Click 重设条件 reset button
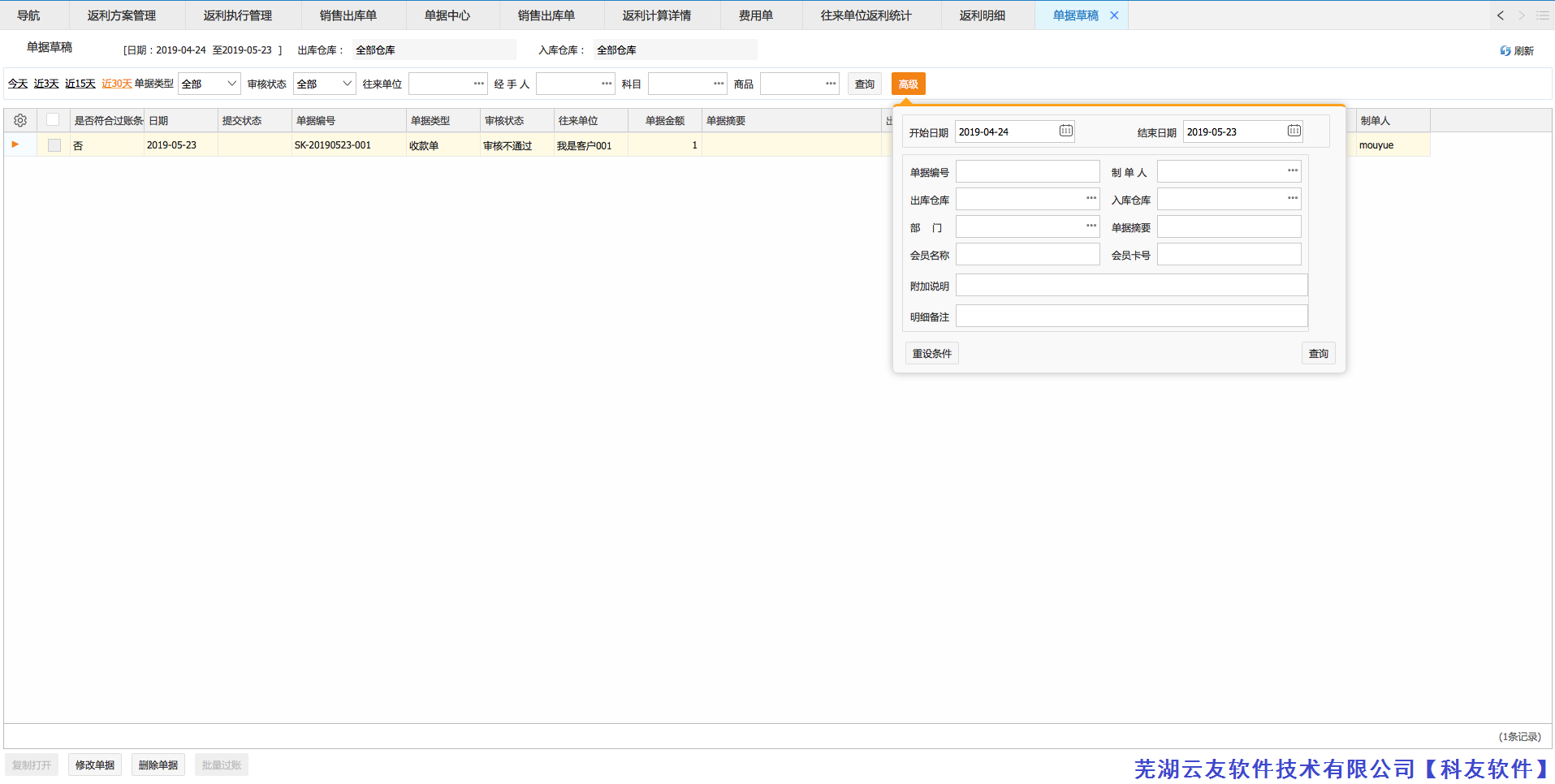Image resolution: width=1555 pixels, height=784 pixels. pos(932,353)
